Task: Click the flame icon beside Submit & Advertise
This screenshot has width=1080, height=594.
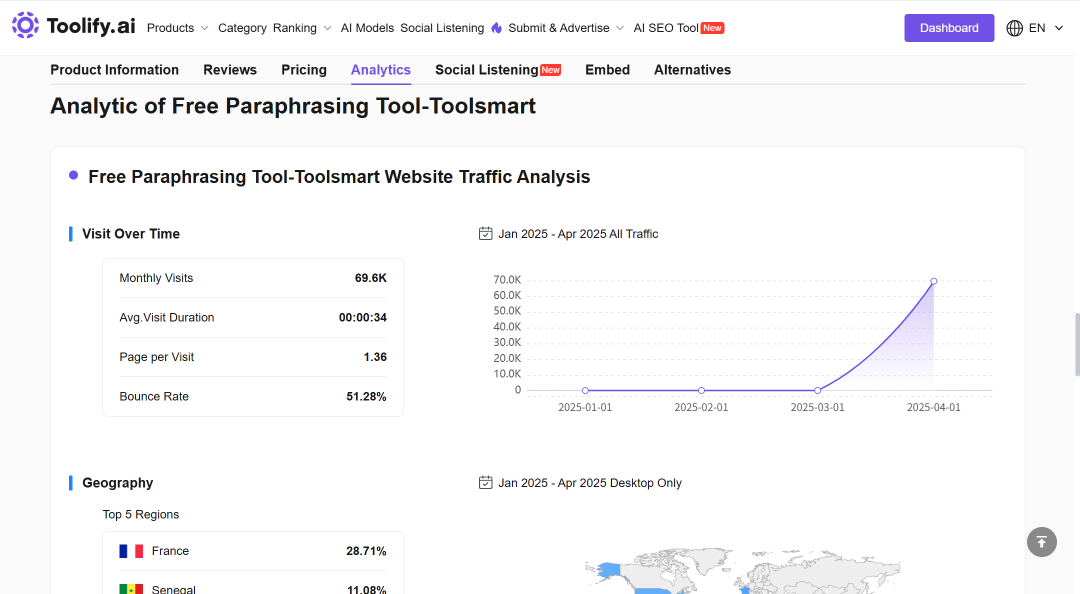Action: [497, 28]
